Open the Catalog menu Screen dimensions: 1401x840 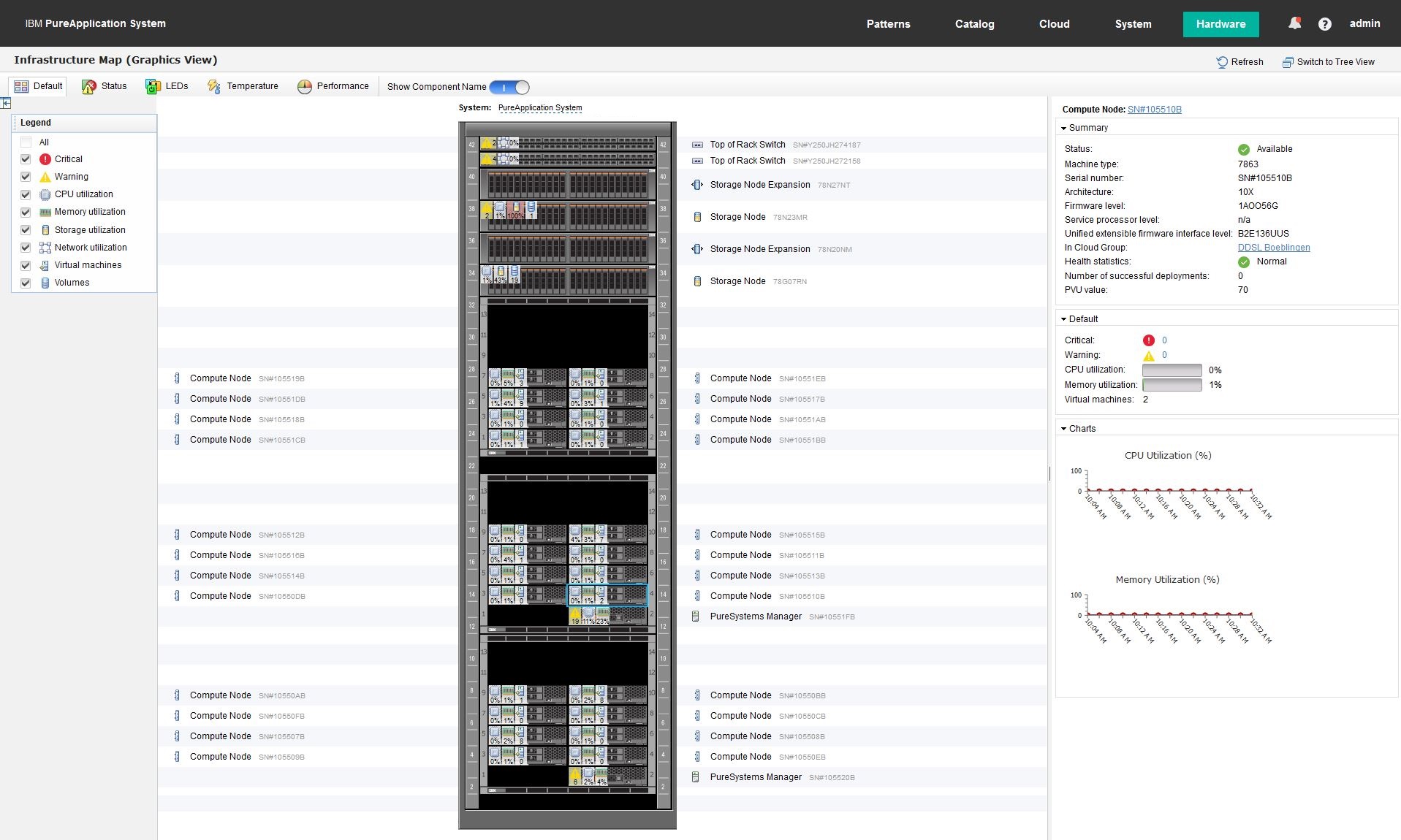[x=974, y=23]
